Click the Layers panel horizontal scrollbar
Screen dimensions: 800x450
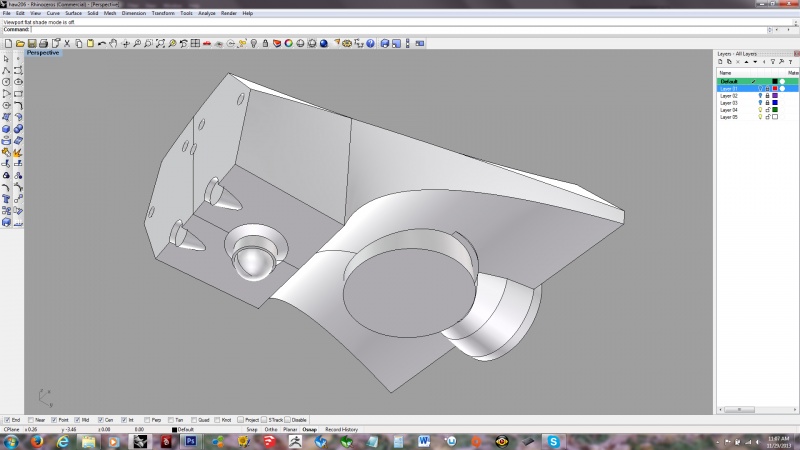pyautogui.click(x=739, y=409)
